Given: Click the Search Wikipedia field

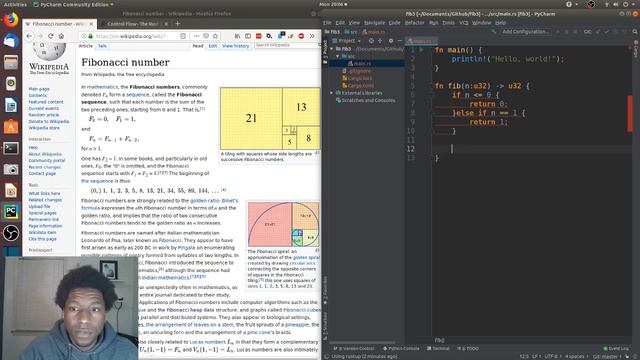Looking at the screenshot, I should [286, 45].
